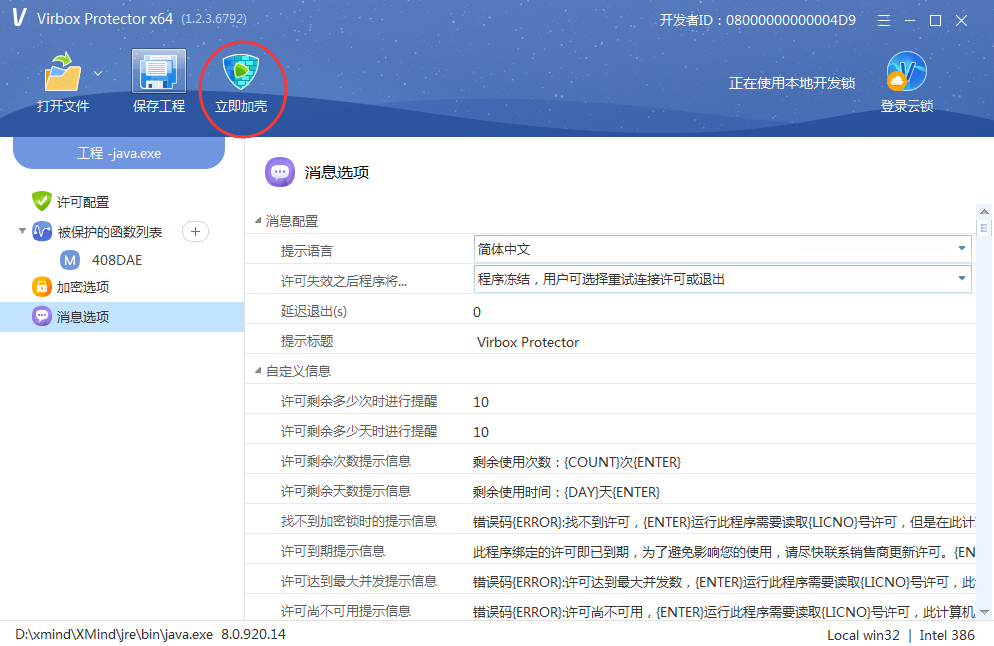The height and width of the screenshot is (646, 994).
Task: Select function 408DAE in the list
Action: click(117, 260)
